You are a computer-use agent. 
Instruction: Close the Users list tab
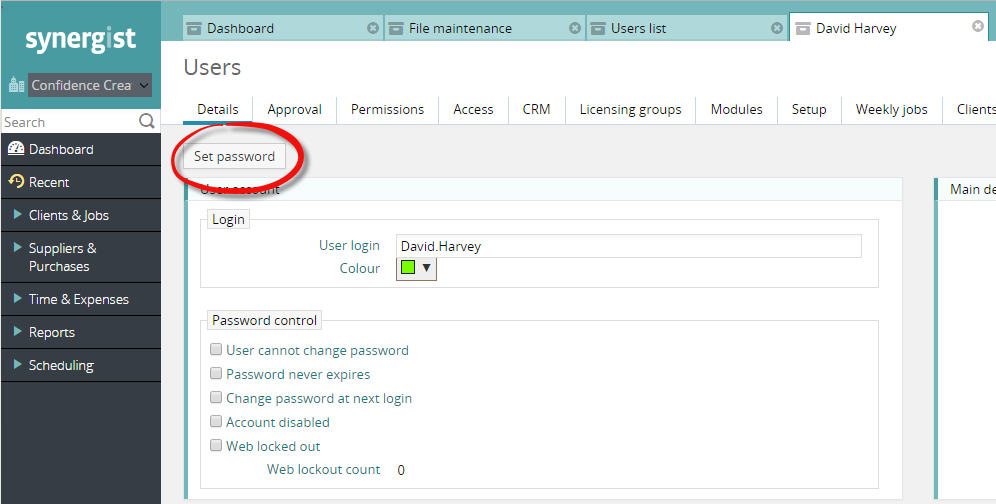(x=777, y=28)
